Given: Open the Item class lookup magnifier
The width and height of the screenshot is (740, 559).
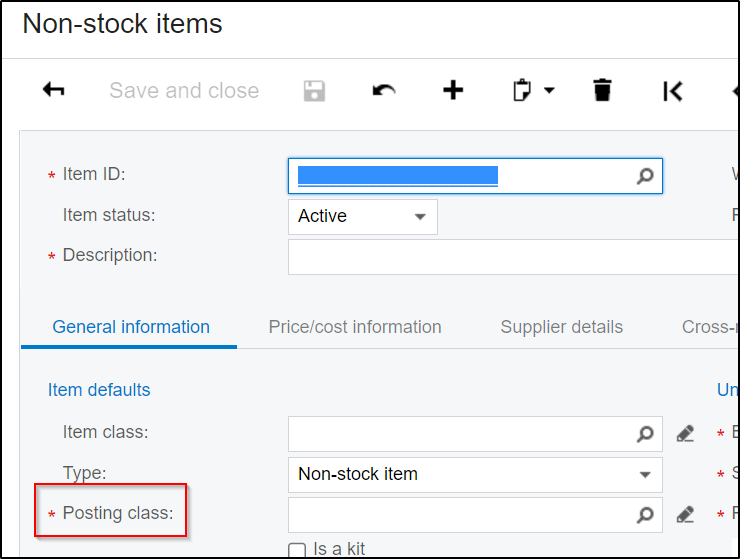Looking at the screenshot, I should tap(645, 434).
